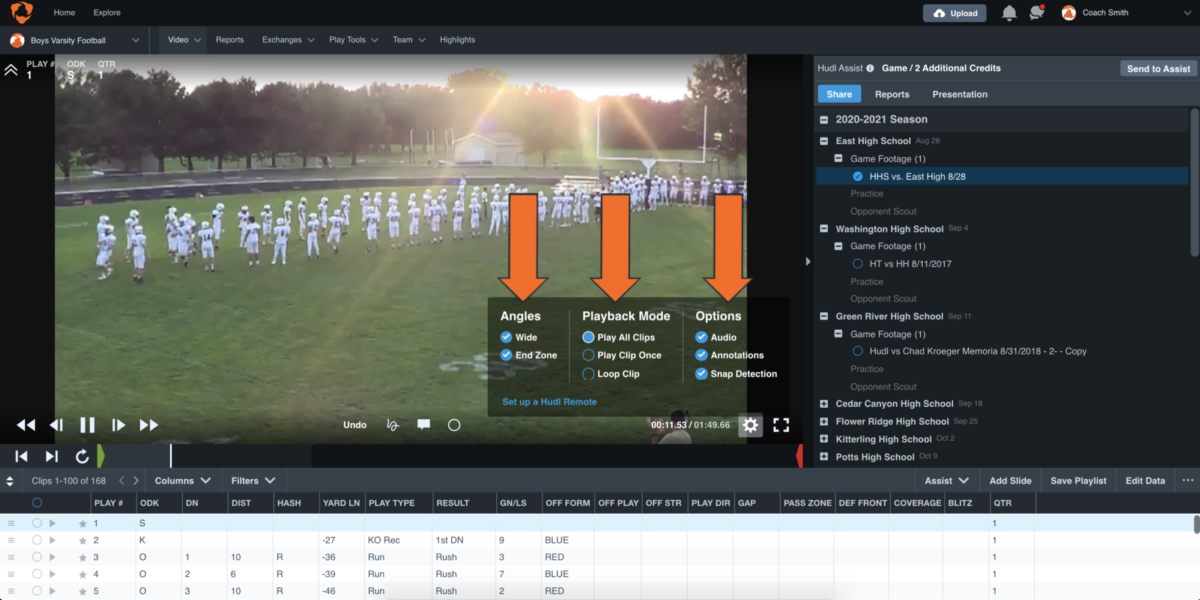This screenshot has height=600, width=1200.
Task: Select the spotlight circle tool
Action: (455, 424)
